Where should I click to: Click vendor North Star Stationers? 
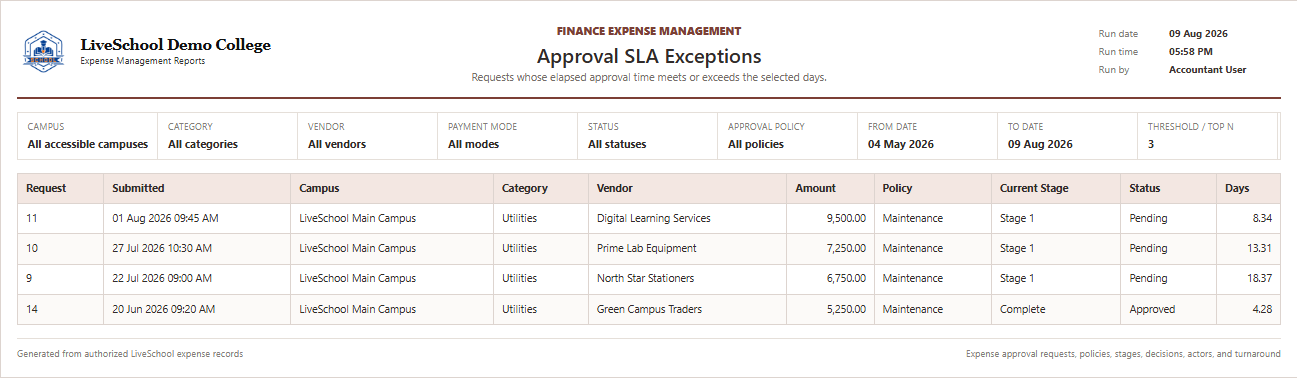click(x=646, y=278)
